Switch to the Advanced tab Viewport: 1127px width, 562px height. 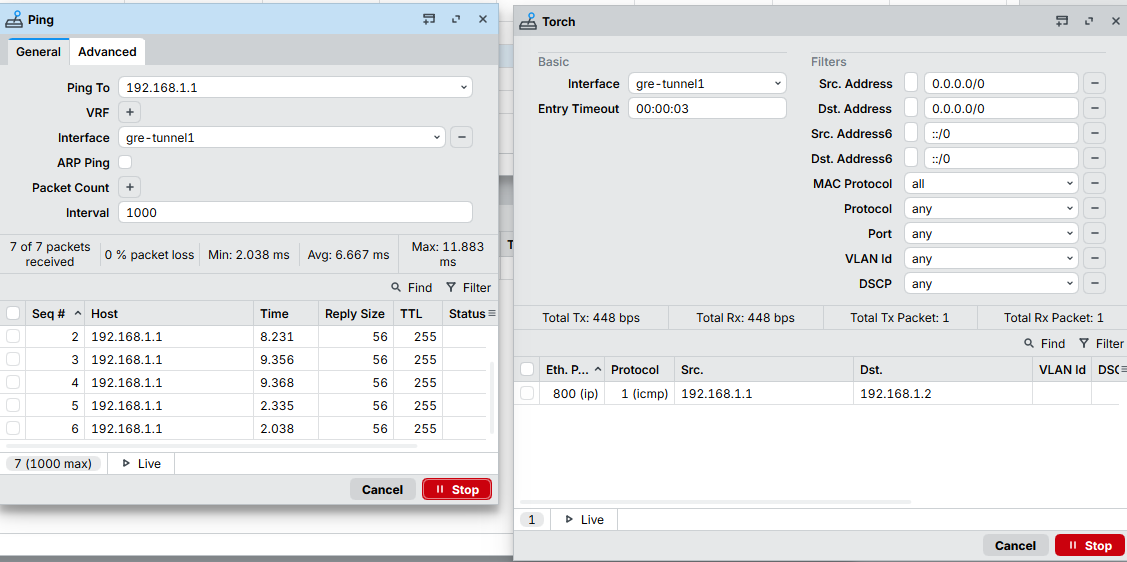click(x=107, y=52)
